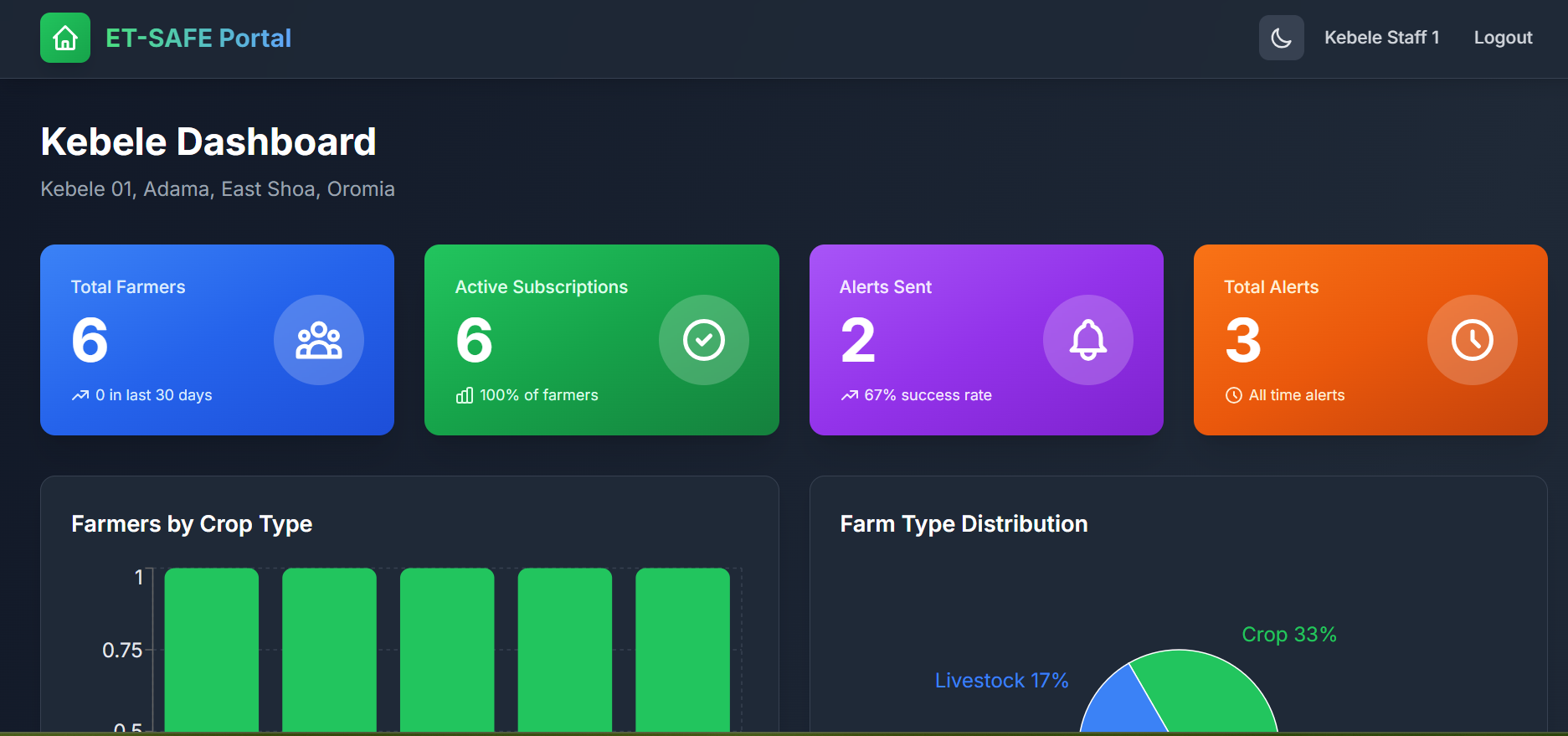Toggle dark mode with moon icon
The height and width of the screenshot is (736, 1568).
(1281, 38)
